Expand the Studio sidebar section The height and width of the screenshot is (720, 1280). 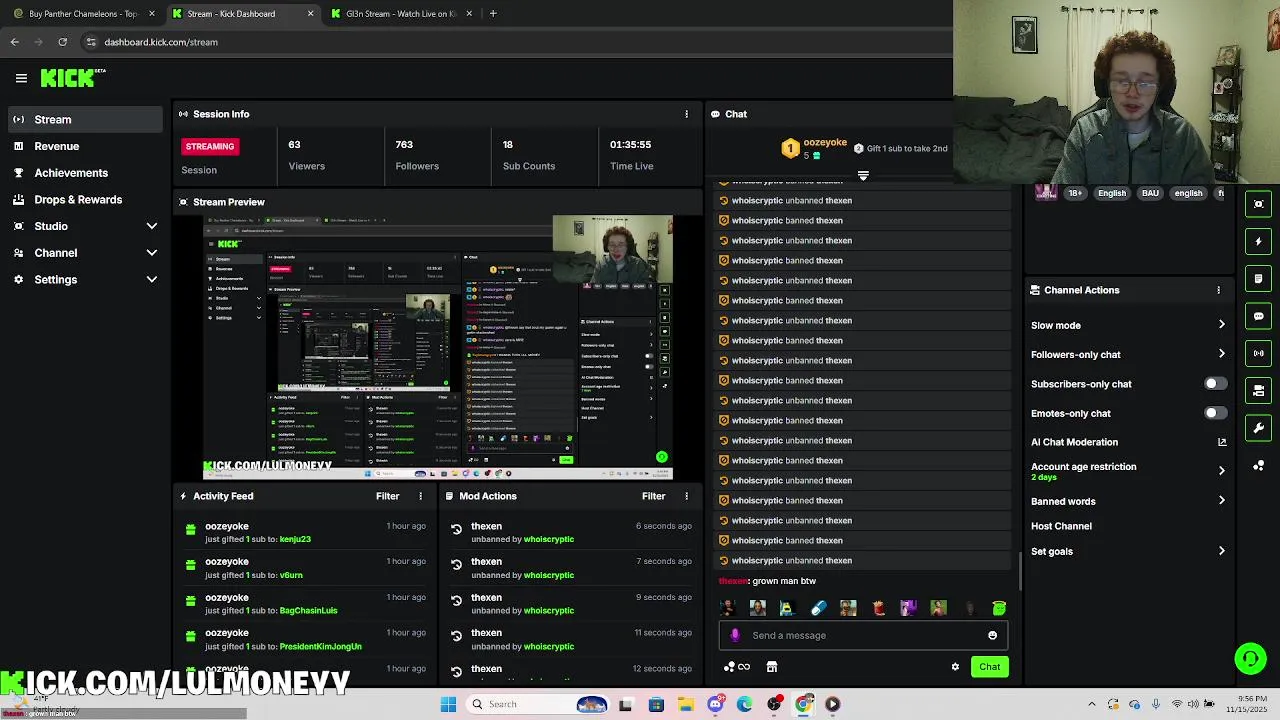84,226
